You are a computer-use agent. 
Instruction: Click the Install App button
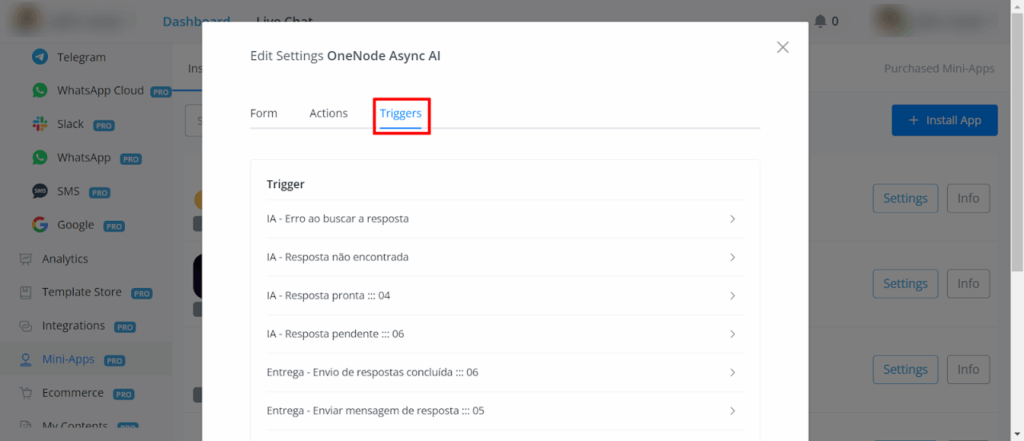tap(944, 121)
